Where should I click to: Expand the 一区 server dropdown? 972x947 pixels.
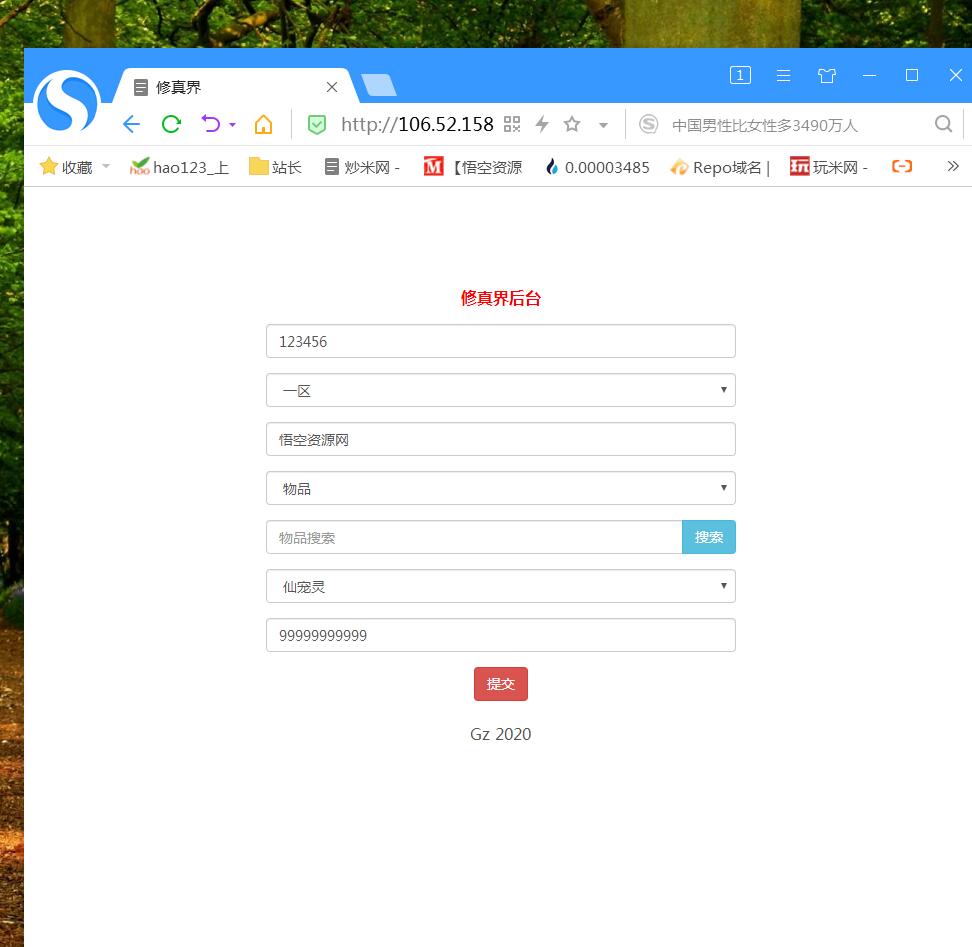pyautogui.click(x=500, y=391)
